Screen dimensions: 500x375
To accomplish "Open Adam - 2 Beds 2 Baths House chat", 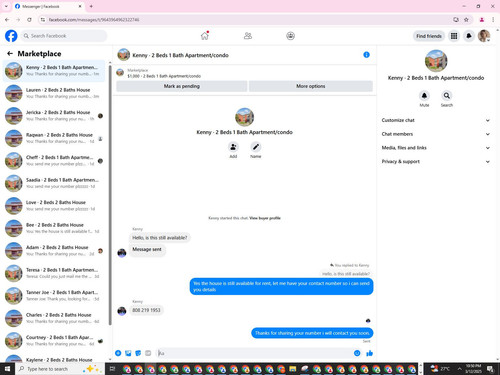I will tap(54, 251).
